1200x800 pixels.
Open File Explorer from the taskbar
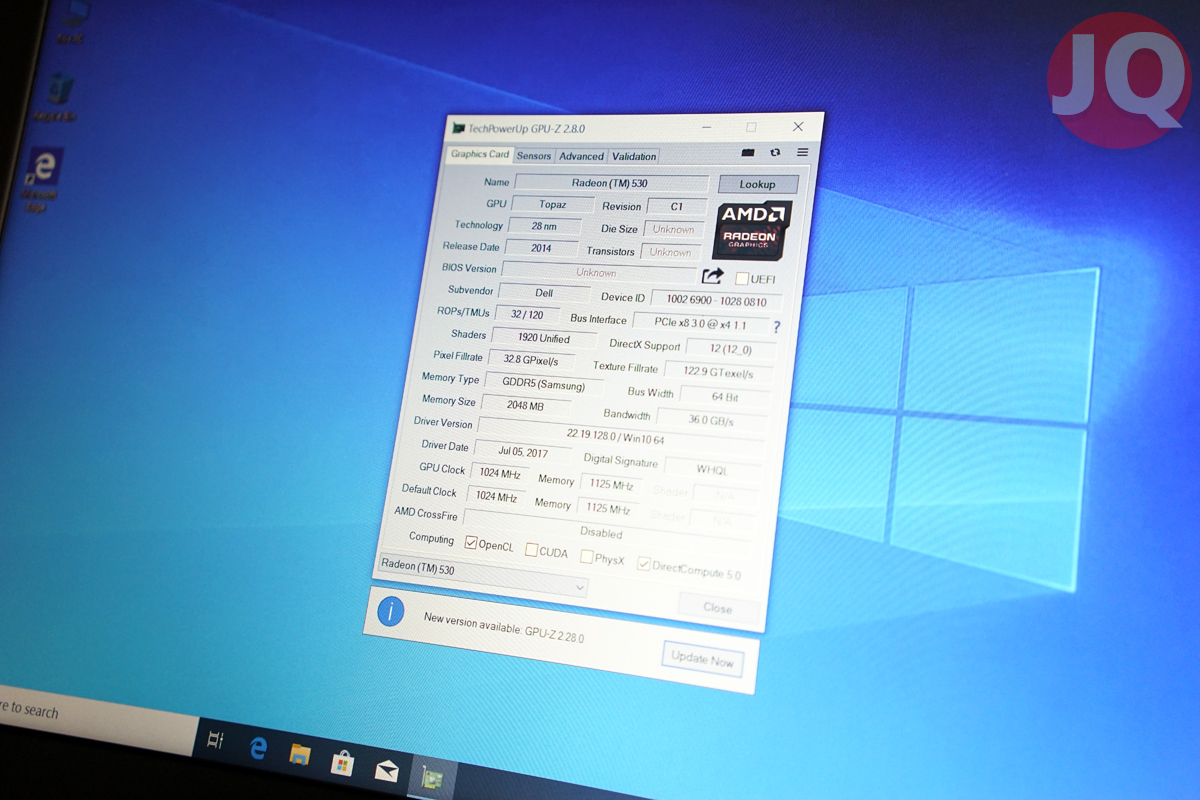(x=300, y=753)
